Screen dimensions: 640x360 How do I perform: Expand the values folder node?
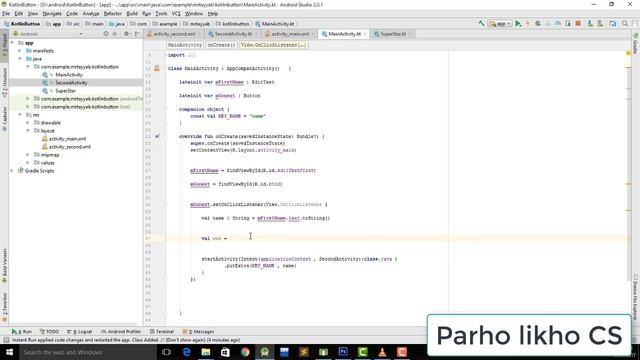coord(28,162)
